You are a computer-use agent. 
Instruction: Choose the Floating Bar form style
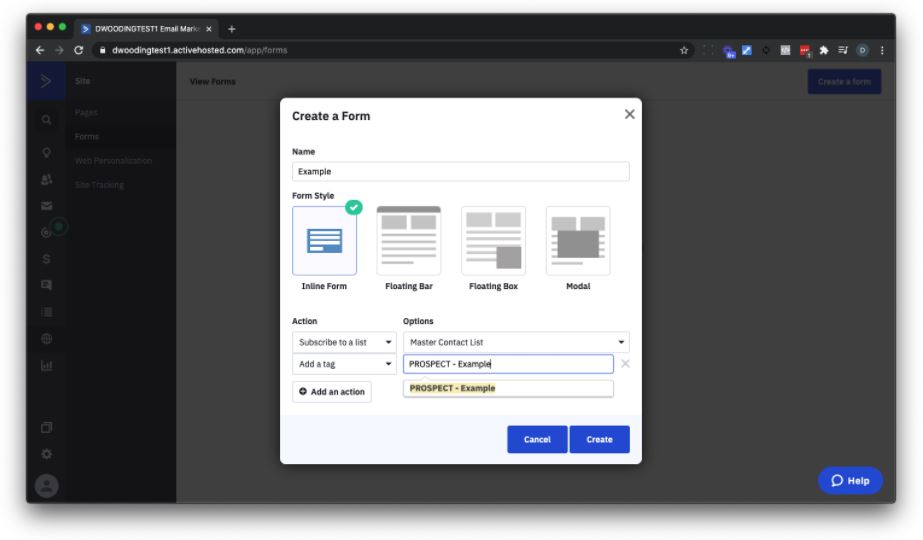click(x=408, y=241)
